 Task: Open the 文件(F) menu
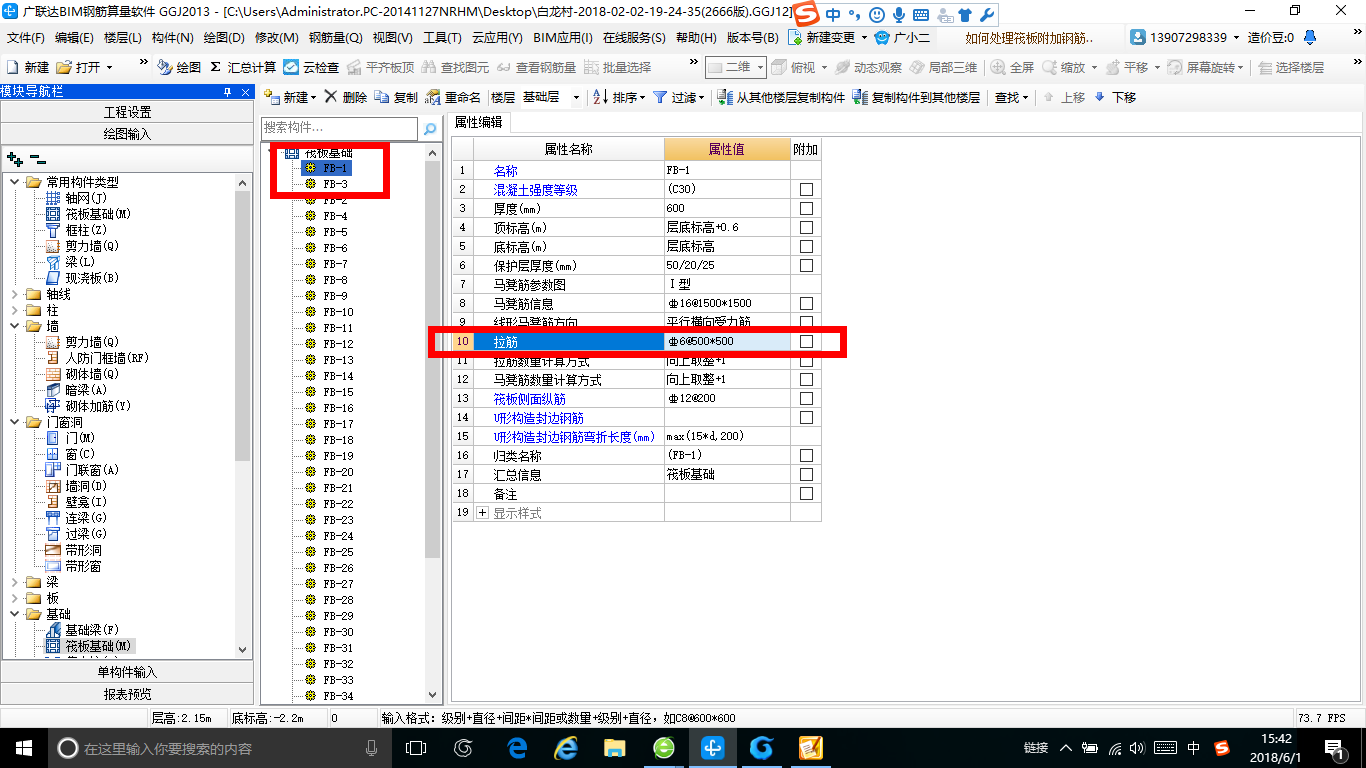tap(26, 37)
